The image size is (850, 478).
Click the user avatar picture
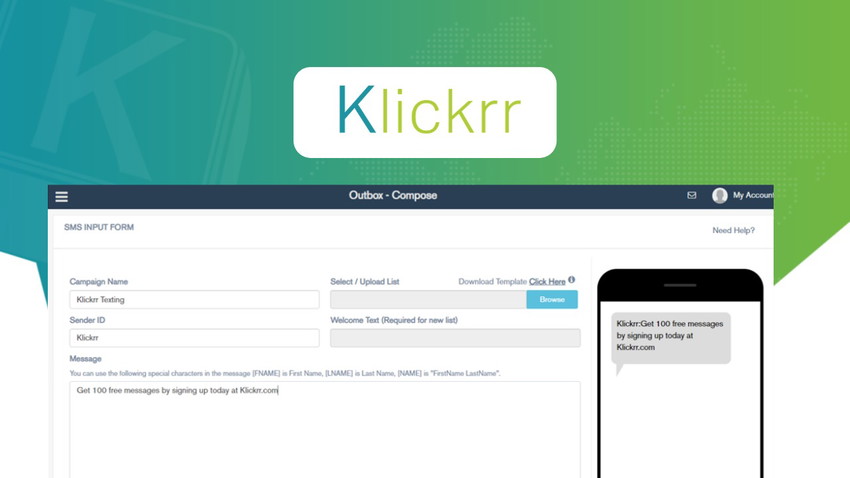[x=720, y=196]
